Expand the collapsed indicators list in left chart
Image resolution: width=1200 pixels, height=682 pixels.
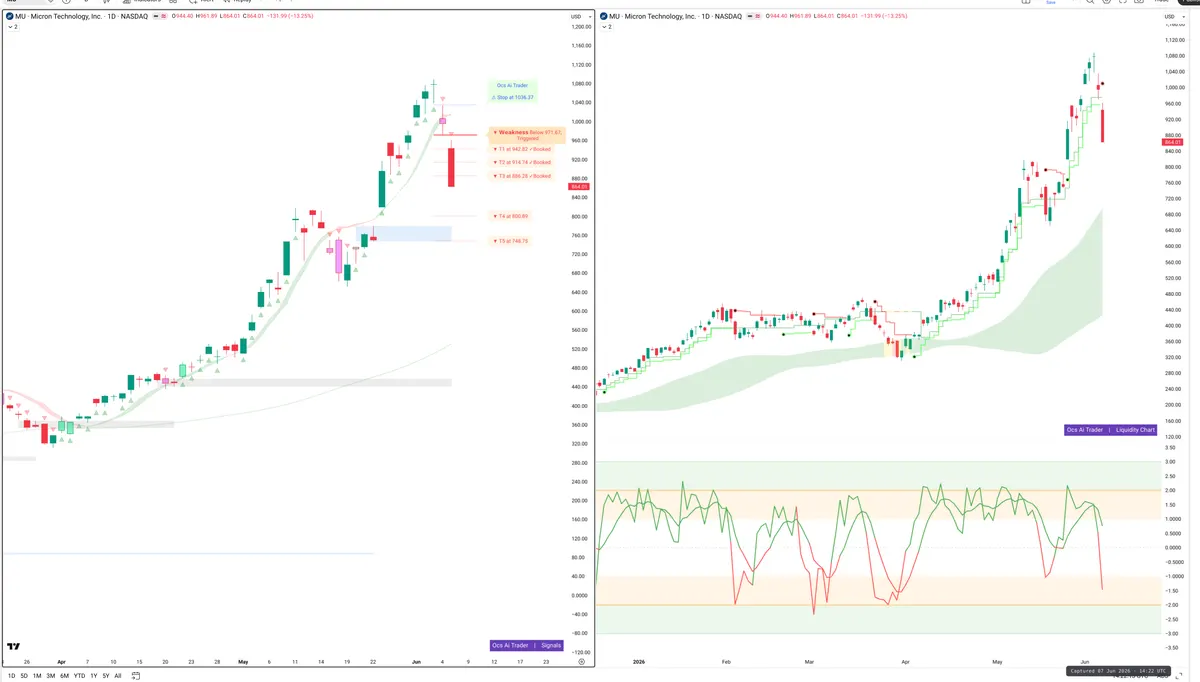(12, 27)
